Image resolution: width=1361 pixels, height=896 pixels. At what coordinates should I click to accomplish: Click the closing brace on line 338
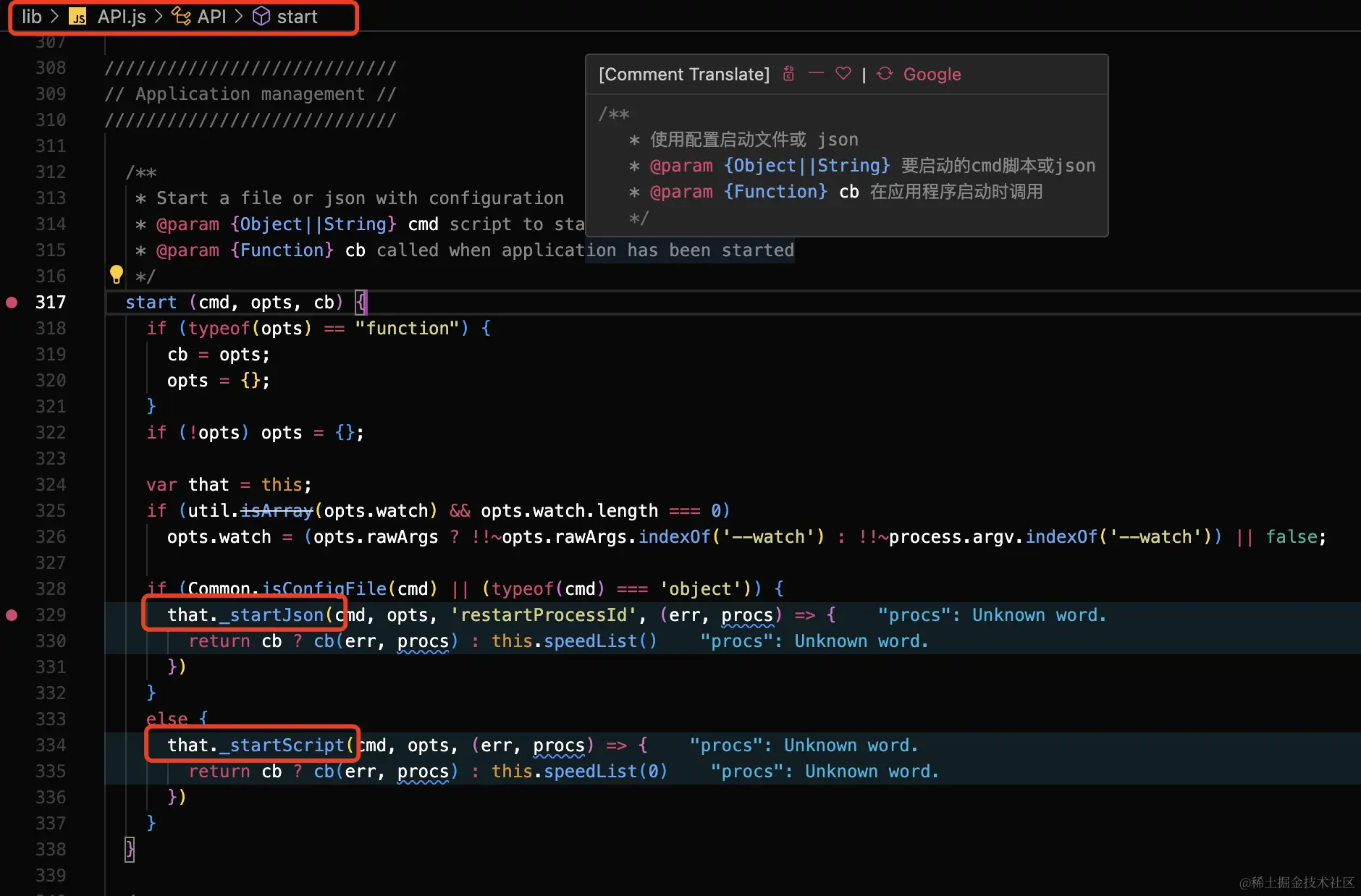pyautogui.click(x=130, y=850)
